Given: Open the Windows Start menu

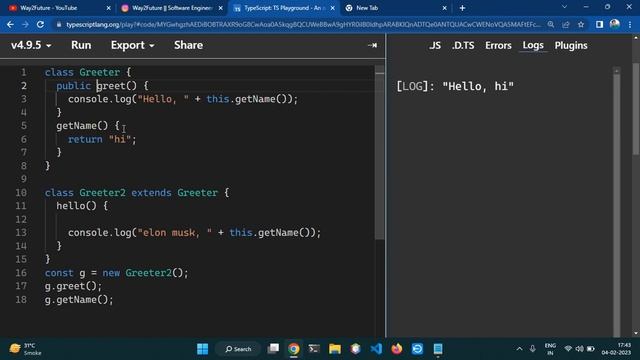Looking at the screenshot, I should 202,349.
